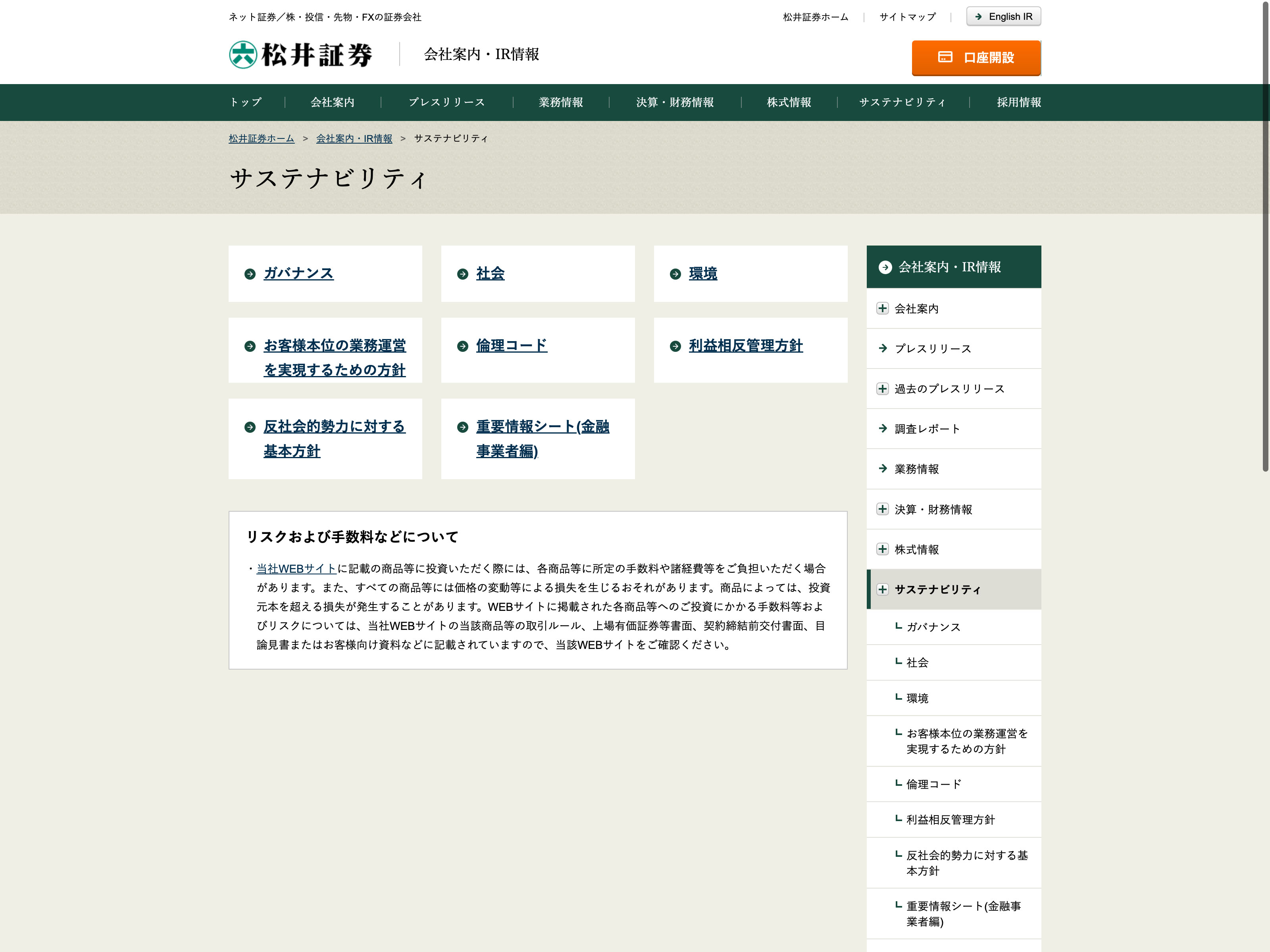Click 会社案内・IR情報 breadcrumb link
The image size is (1270, 952).
(x=354, y=139)
